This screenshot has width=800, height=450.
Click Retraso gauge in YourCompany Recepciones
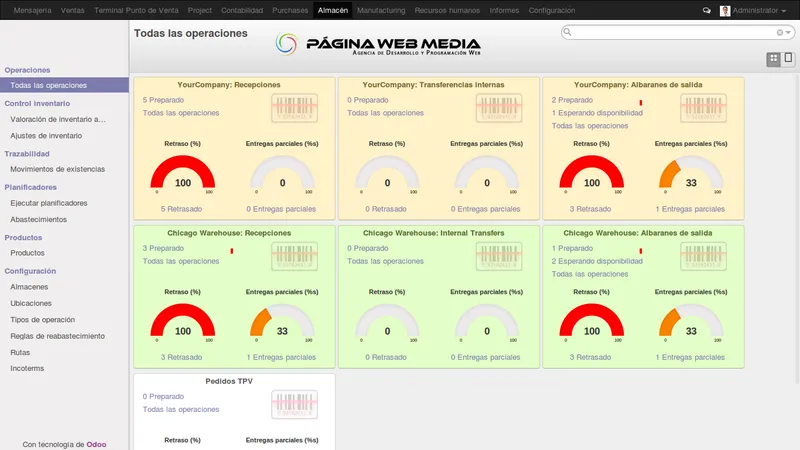pos(183,174)
